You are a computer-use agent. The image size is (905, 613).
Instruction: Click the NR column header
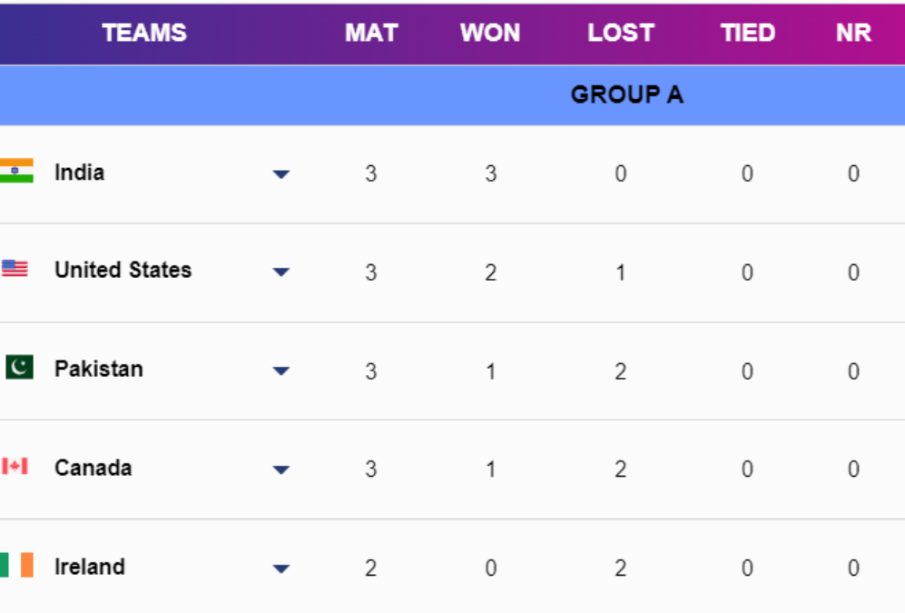pos(853,33)
